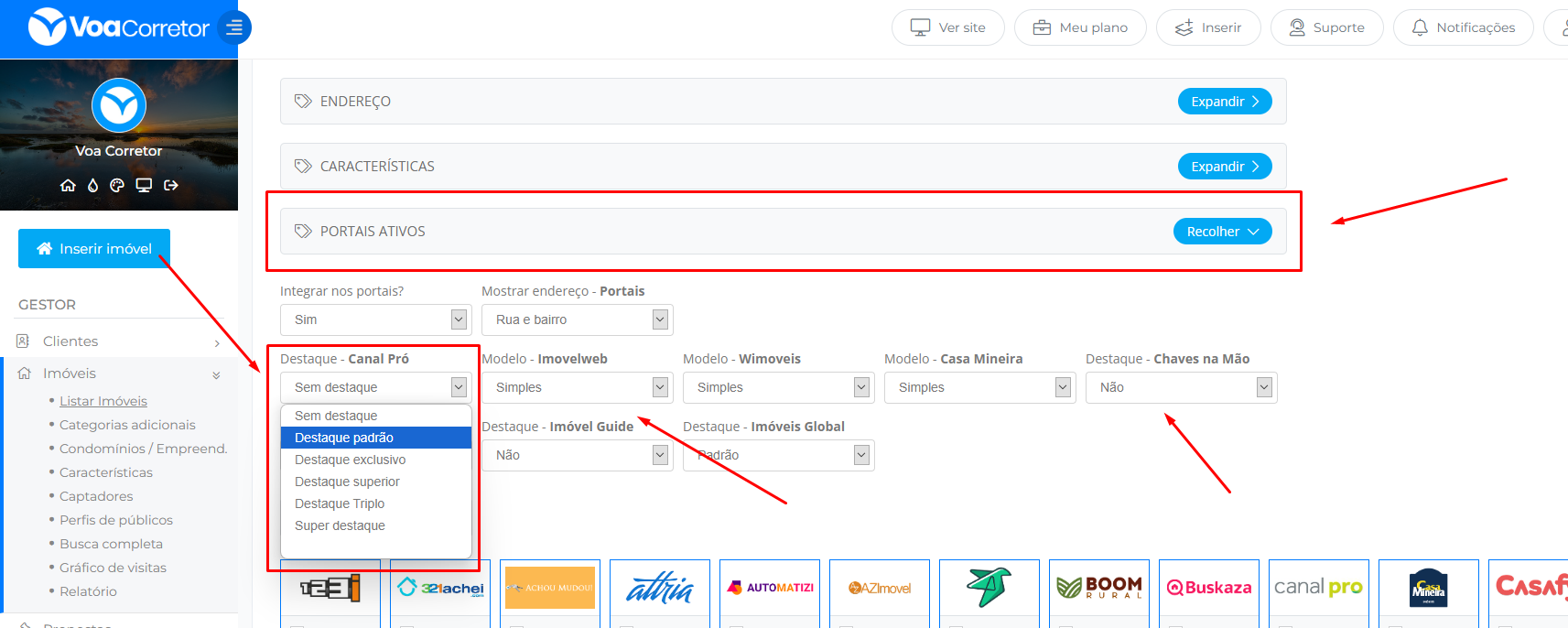
Task: Choose Destaque exclusivo from the open list
Action: 350,460
